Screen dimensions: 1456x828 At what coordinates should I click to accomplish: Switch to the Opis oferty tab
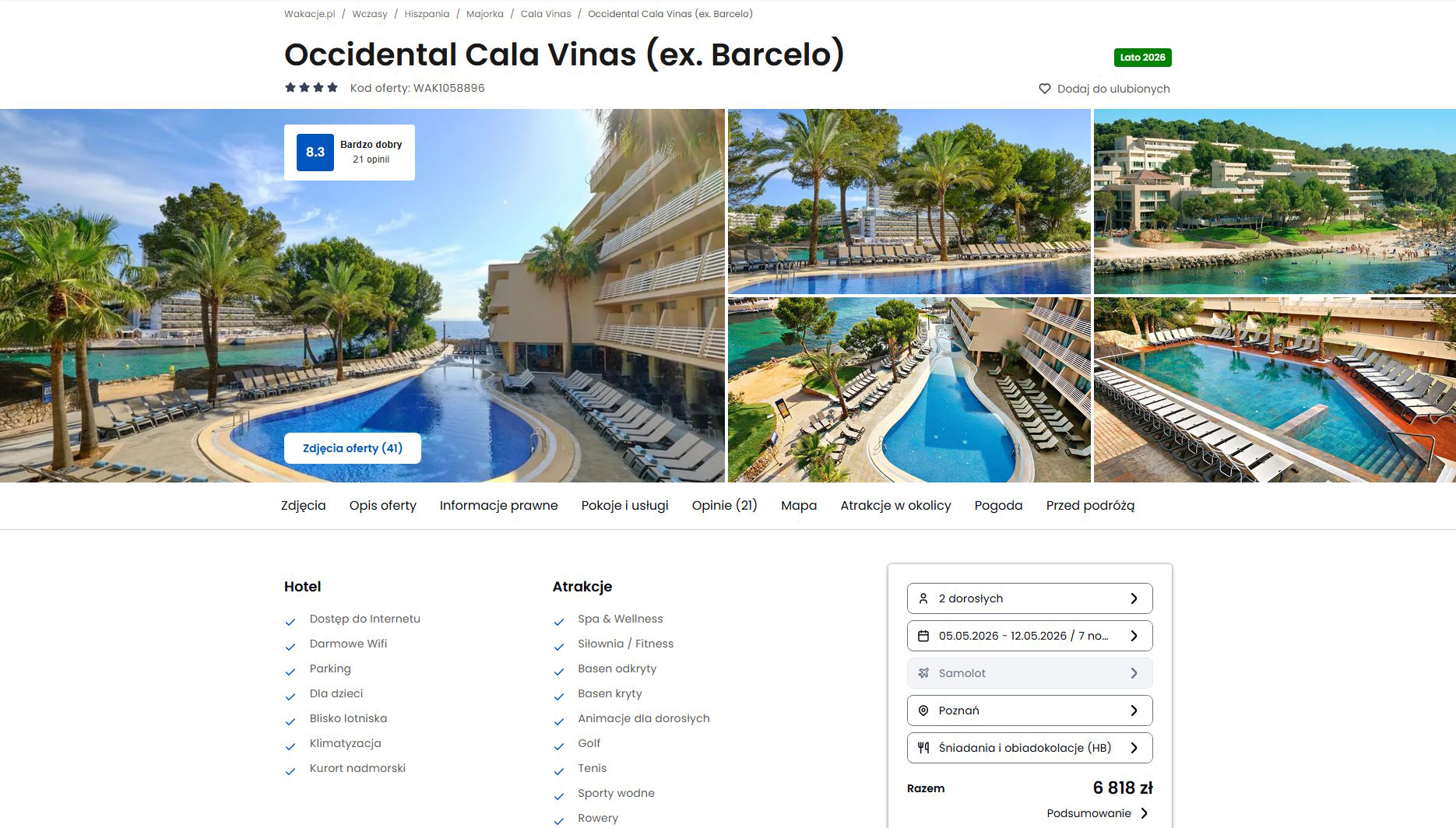tap(383, 506)
